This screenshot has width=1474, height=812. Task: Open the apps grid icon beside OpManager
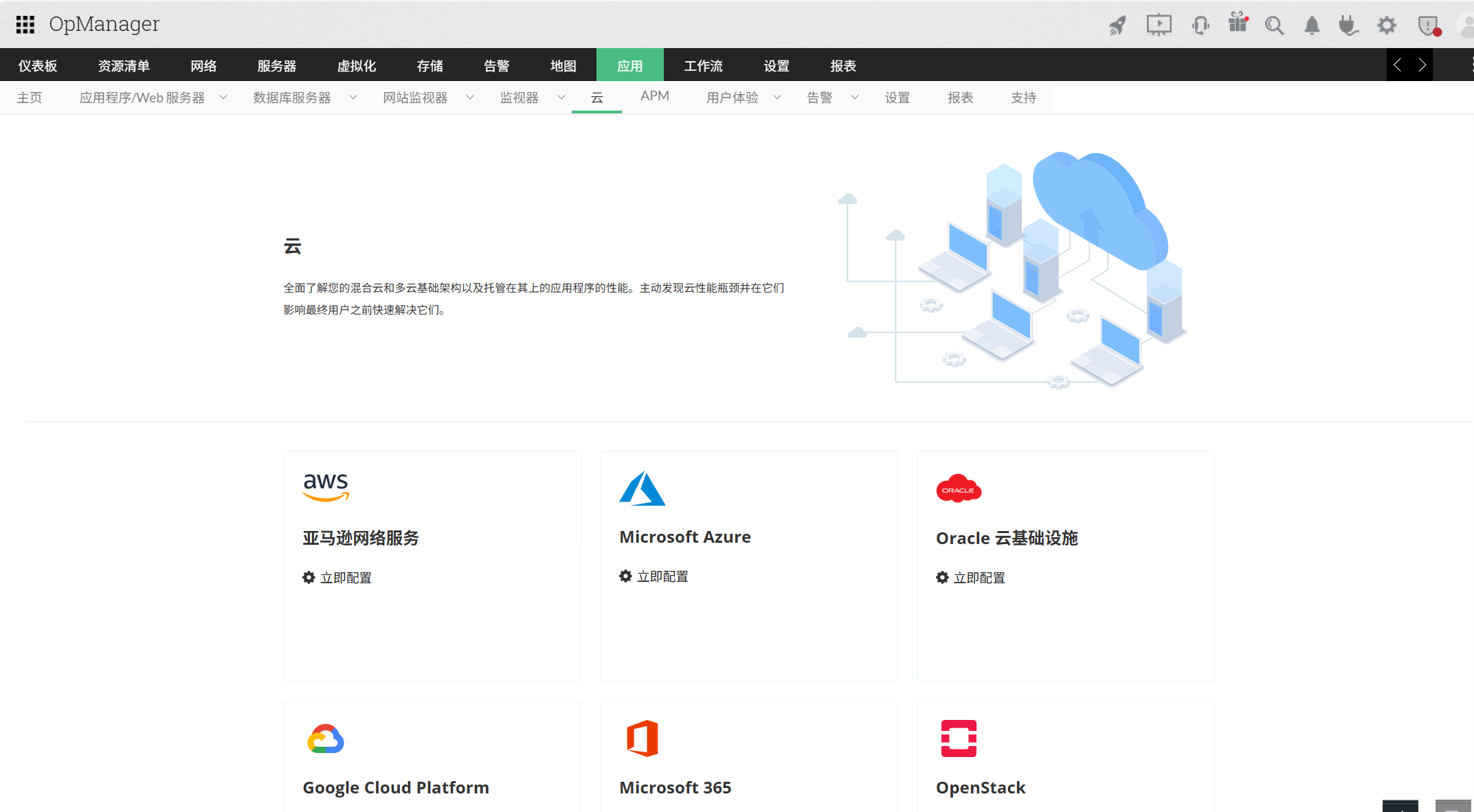tap(24, 24)
